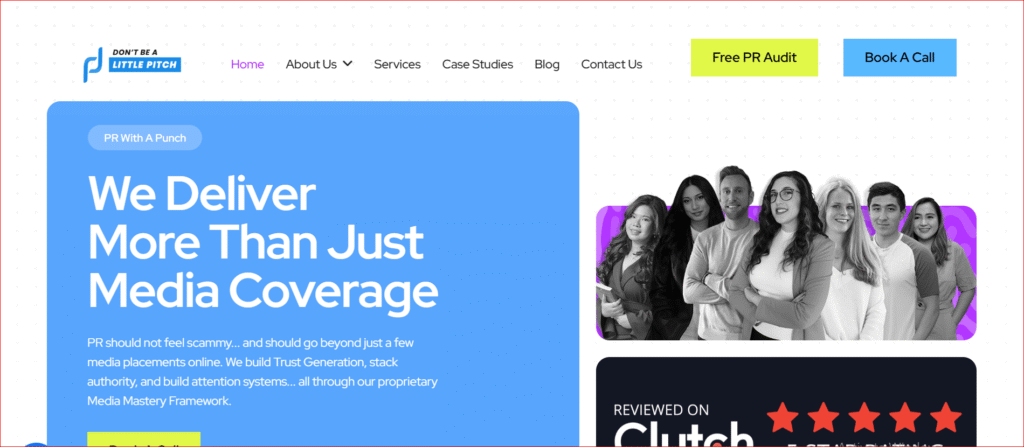
Task: Expand the chevron beside About Us
Action: (x=347, y=63)
